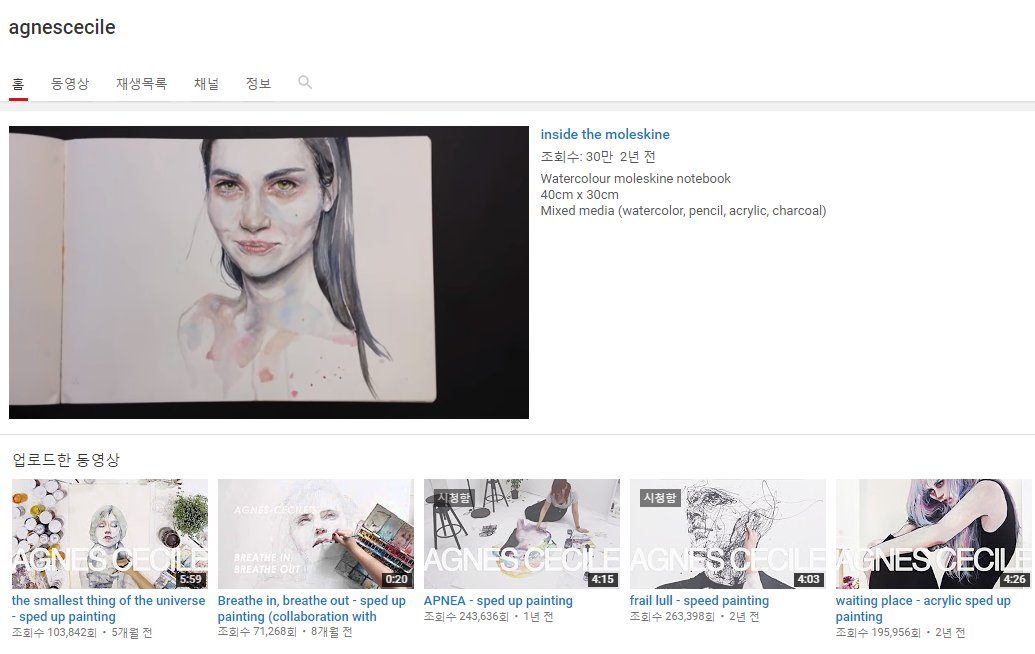Open 'the smallest thing of the universe' thumbnail
The image size is (1035, 654).
(110, 534)
